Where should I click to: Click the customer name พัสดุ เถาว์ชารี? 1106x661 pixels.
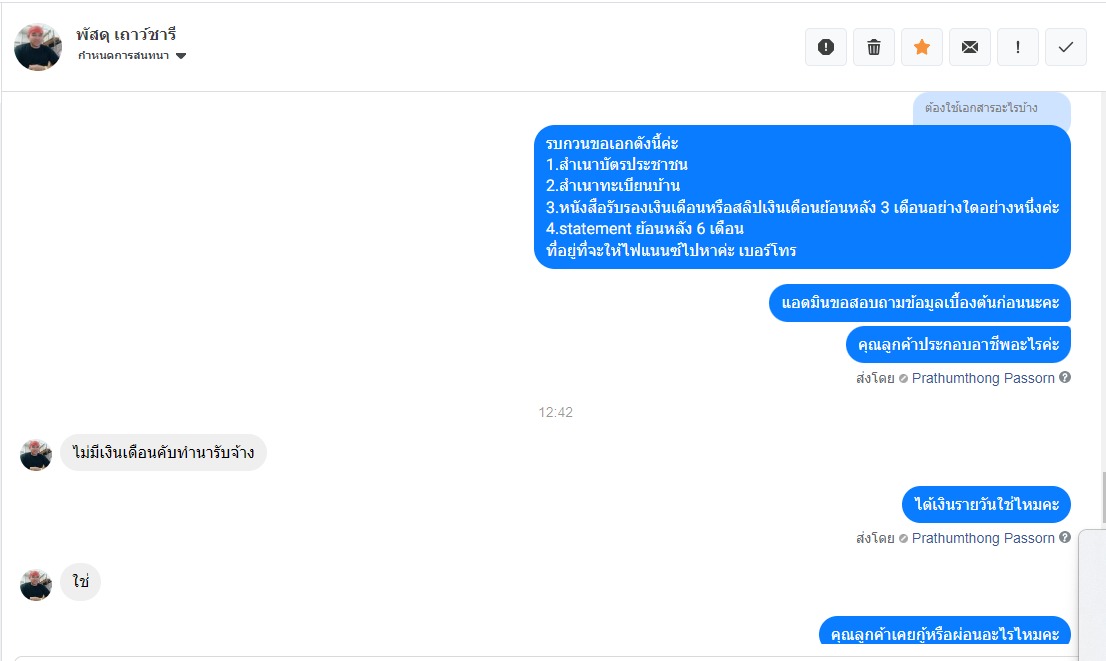(x=126, y=34)
